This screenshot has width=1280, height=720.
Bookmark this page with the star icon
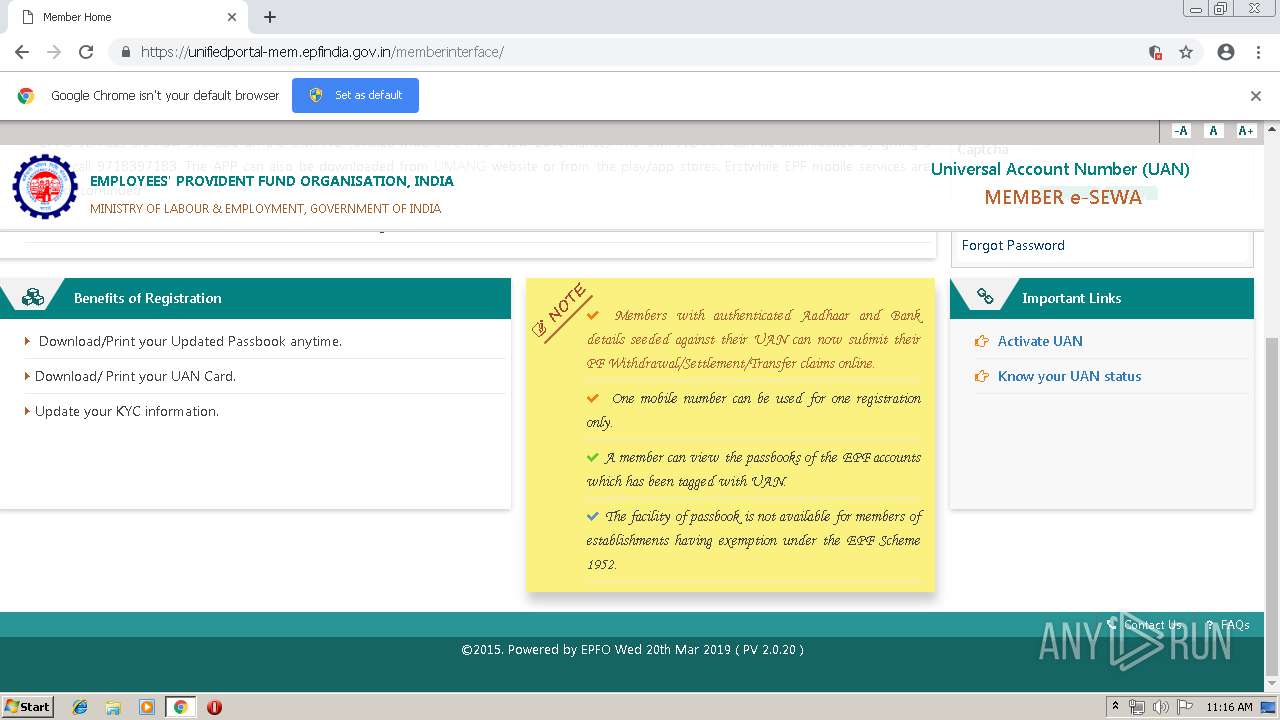(1186, 52)
